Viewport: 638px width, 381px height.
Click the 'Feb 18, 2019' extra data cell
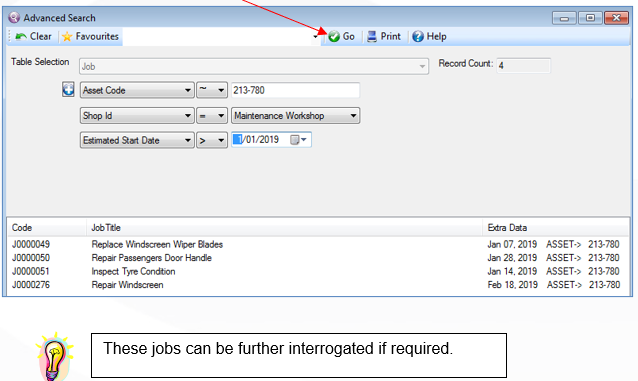point(513,285)
